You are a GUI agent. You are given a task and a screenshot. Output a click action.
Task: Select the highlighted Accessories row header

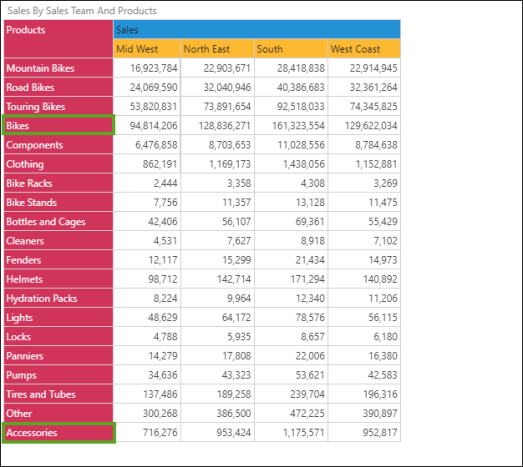(59, 433)
